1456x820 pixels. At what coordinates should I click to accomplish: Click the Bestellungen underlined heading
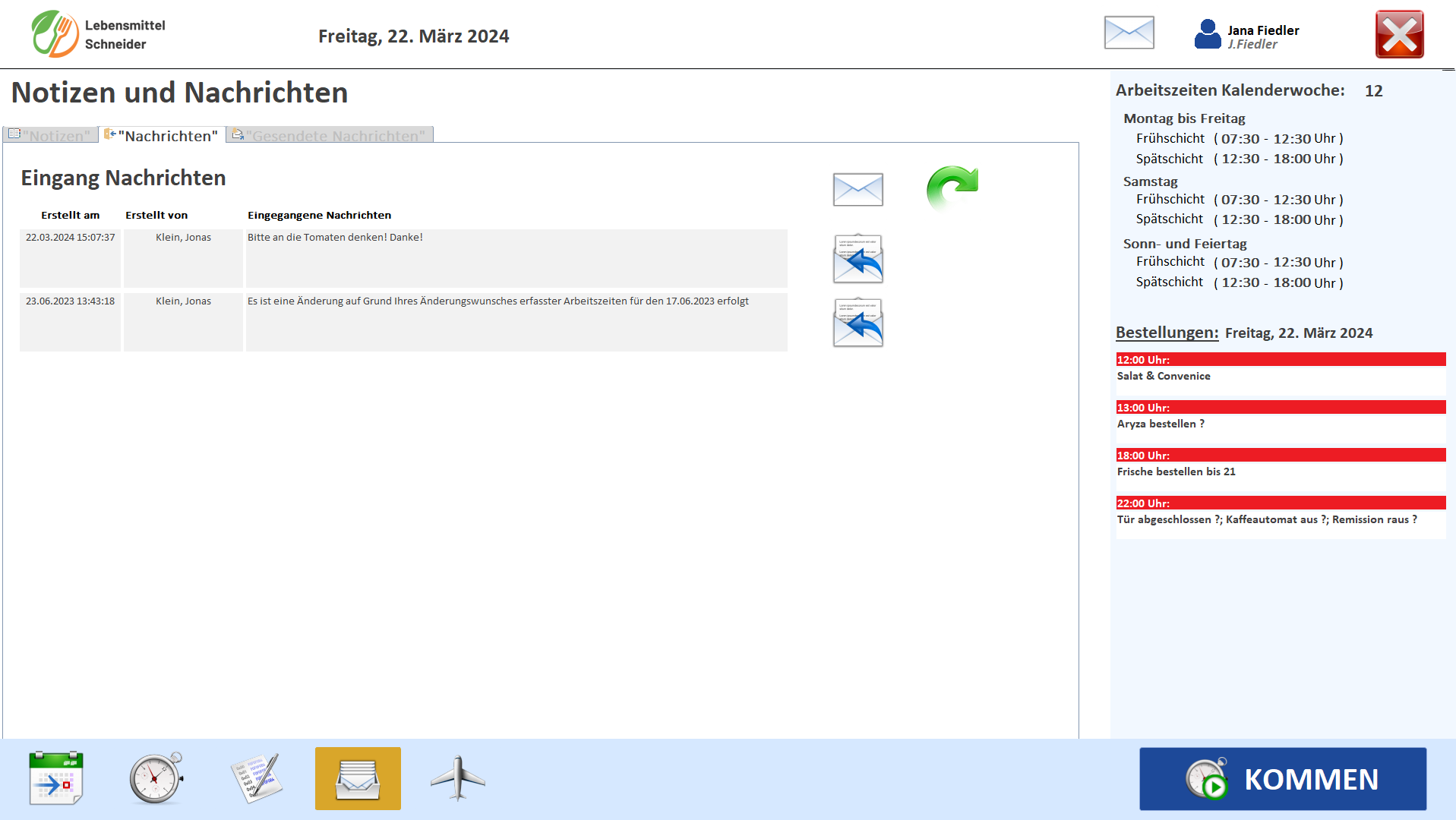[x=1167, y=333]
